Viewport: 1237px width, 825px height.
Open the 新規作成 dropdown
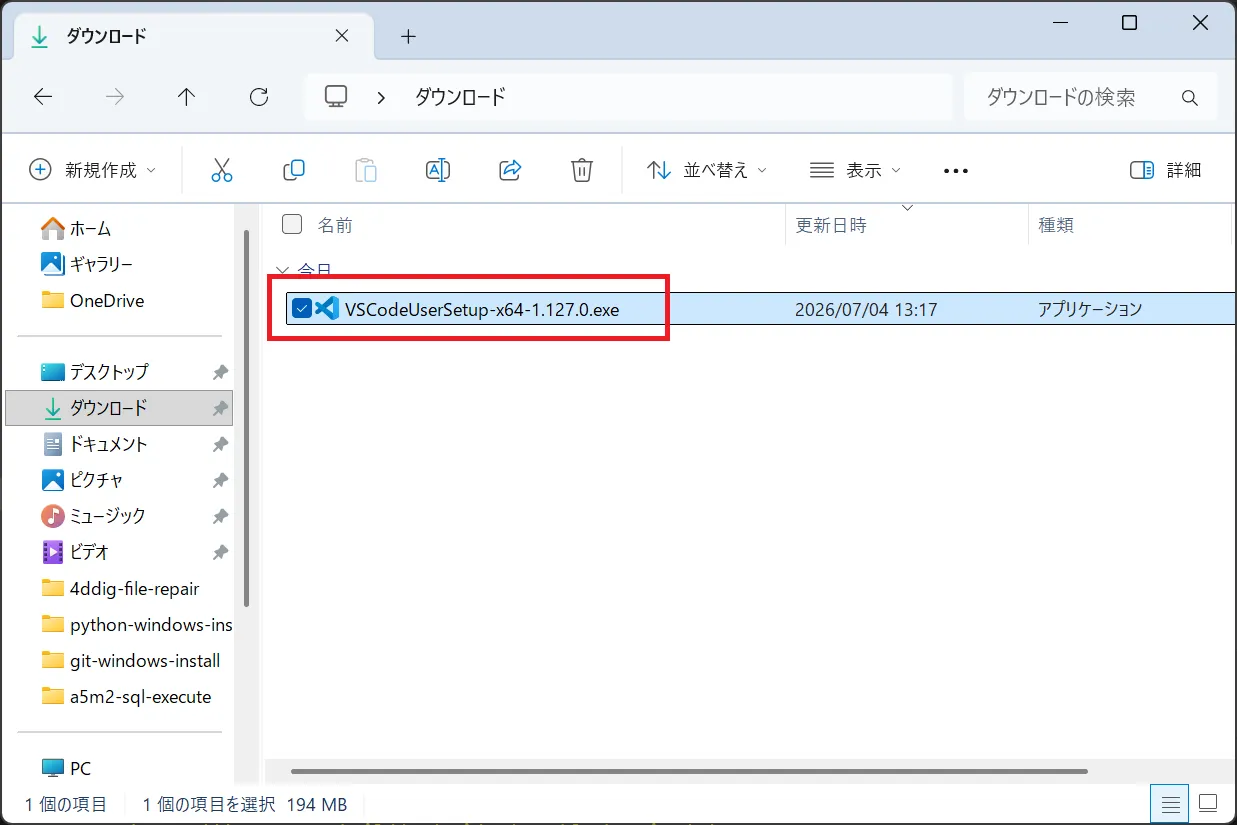tap(92, 170)
